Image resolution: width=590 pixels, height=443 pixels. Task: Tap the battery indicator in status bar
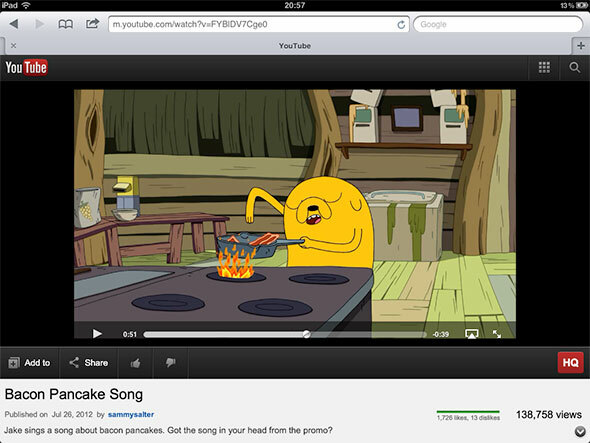581,5
